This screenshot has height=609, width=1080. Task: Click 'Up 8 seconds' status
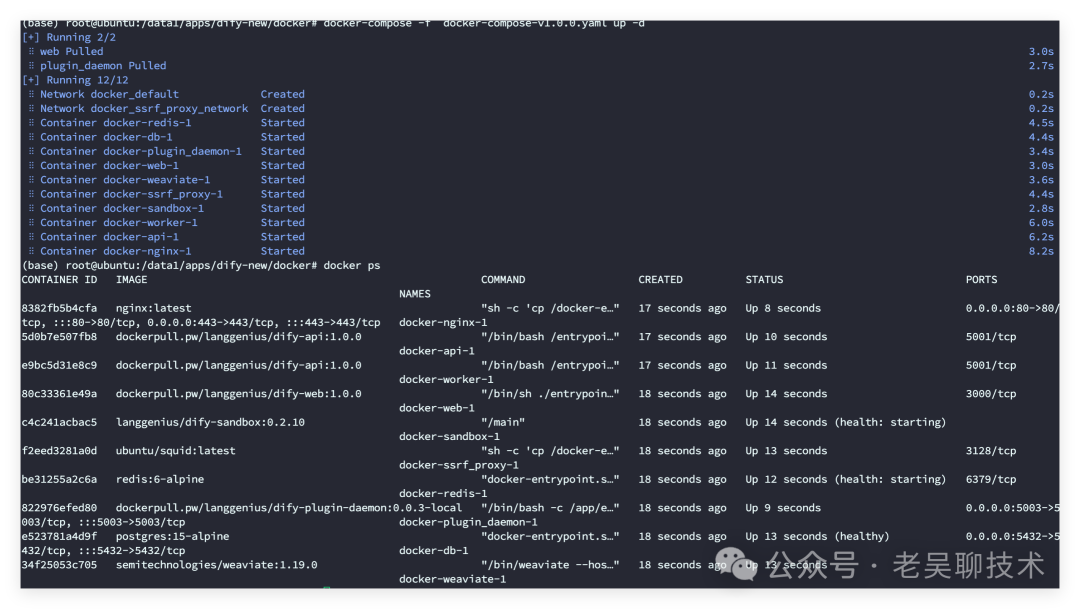coord(783,308)
